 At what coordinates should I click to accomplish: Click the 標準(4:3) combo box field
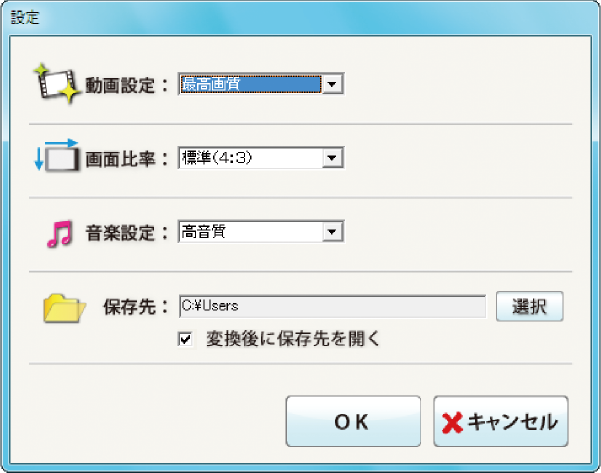(261, 158)
